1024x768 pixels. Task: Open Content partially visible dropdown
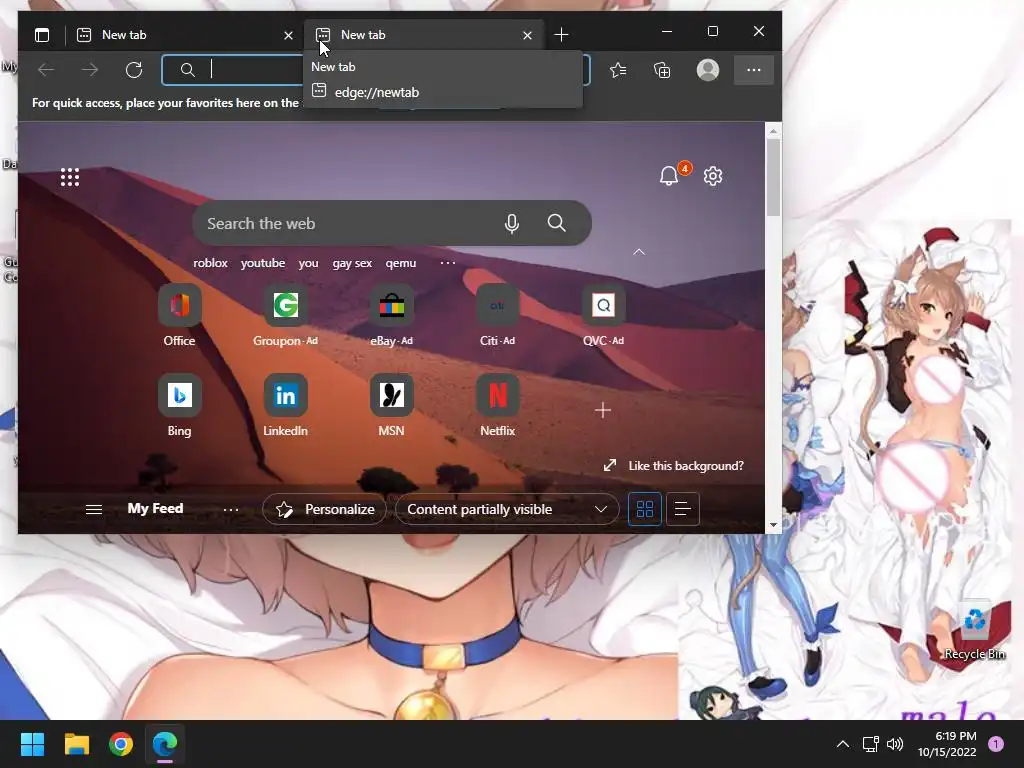coord(507,509)
